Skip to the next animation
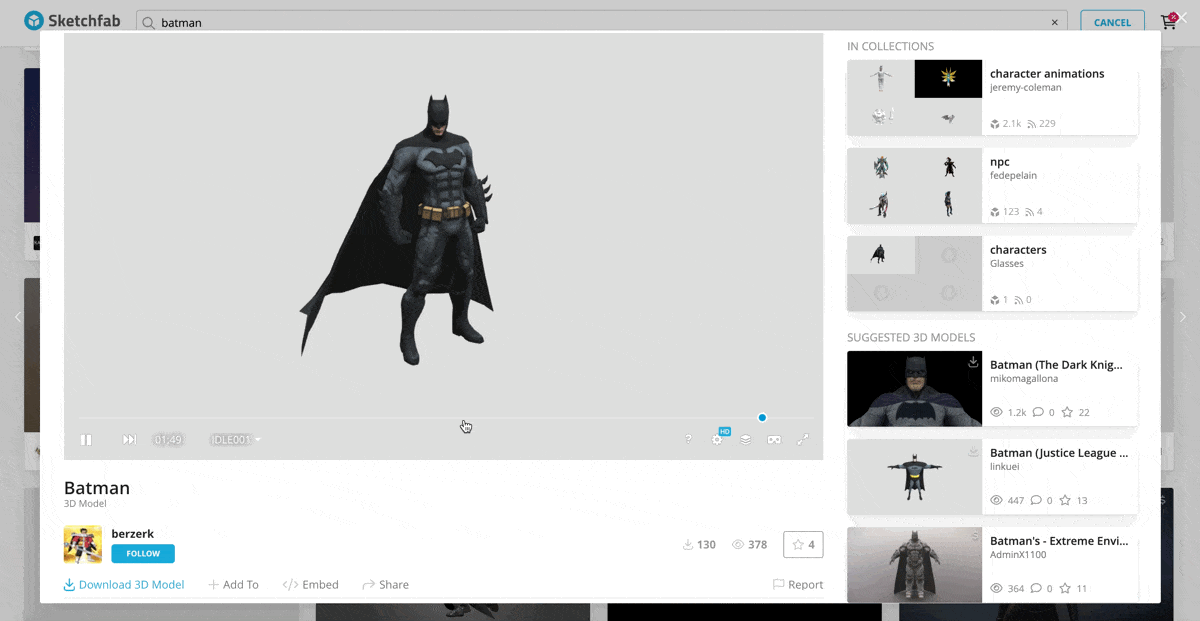The width and height of the screenshot is (1200, 621). pos(129,440)
